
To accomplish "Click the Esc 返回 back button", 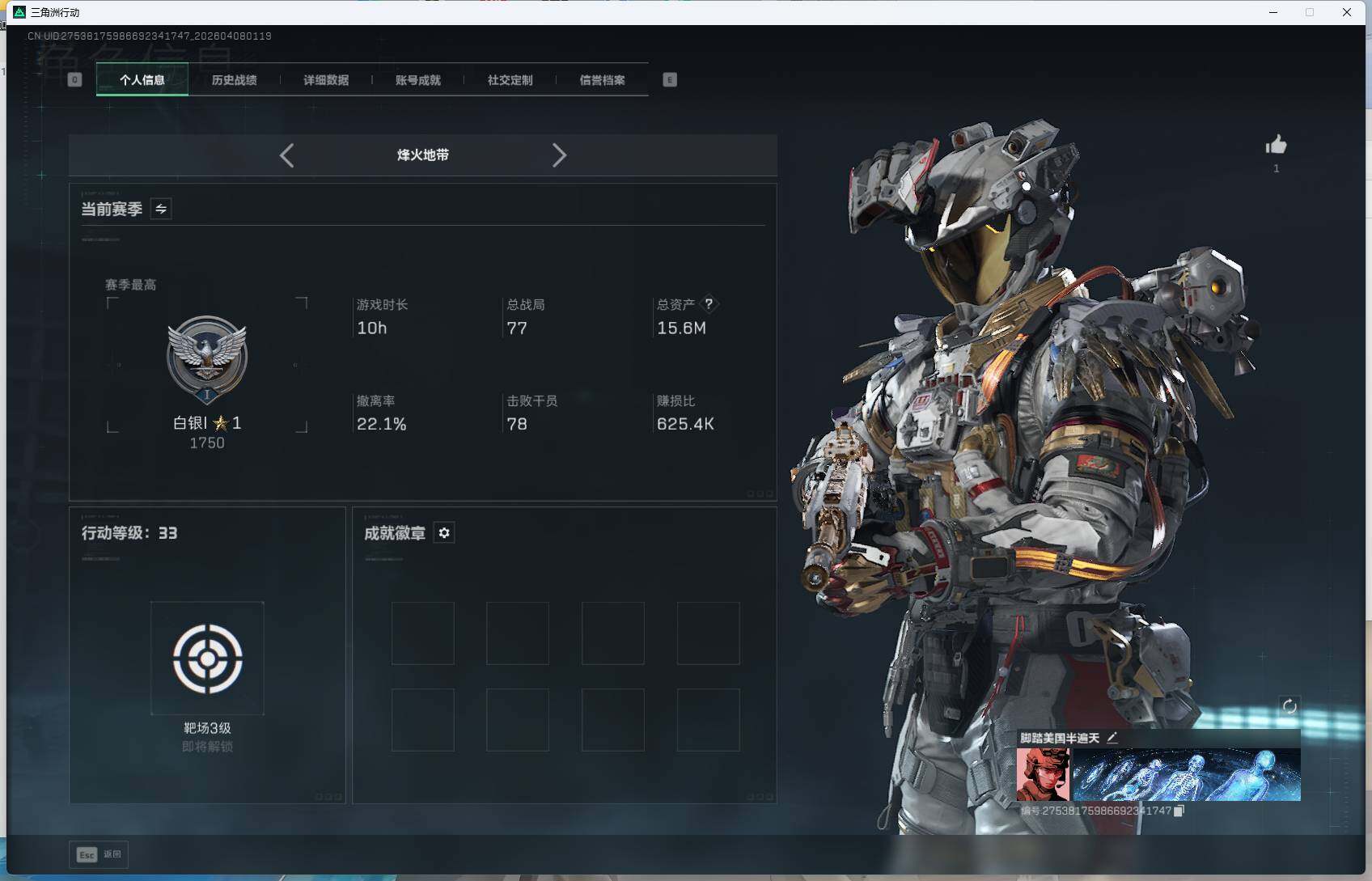I will tap(99, 854).
